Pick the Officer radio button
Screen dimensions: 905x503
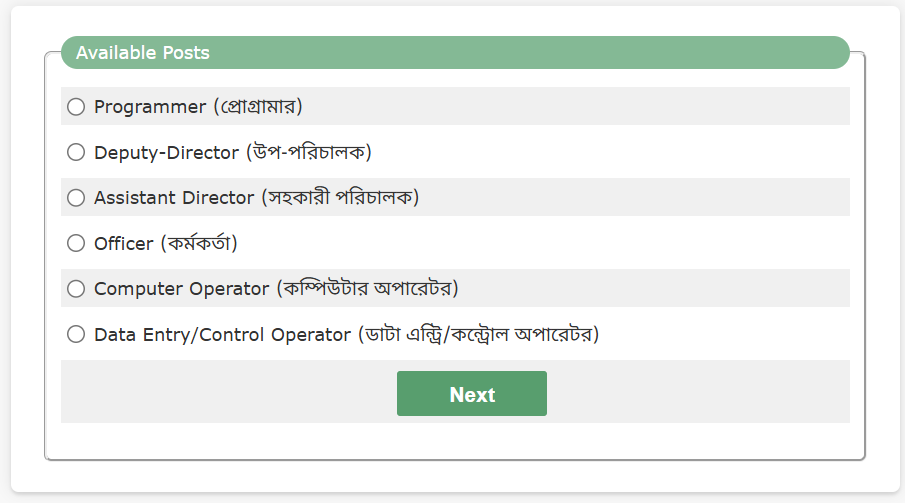pos(76,243)
